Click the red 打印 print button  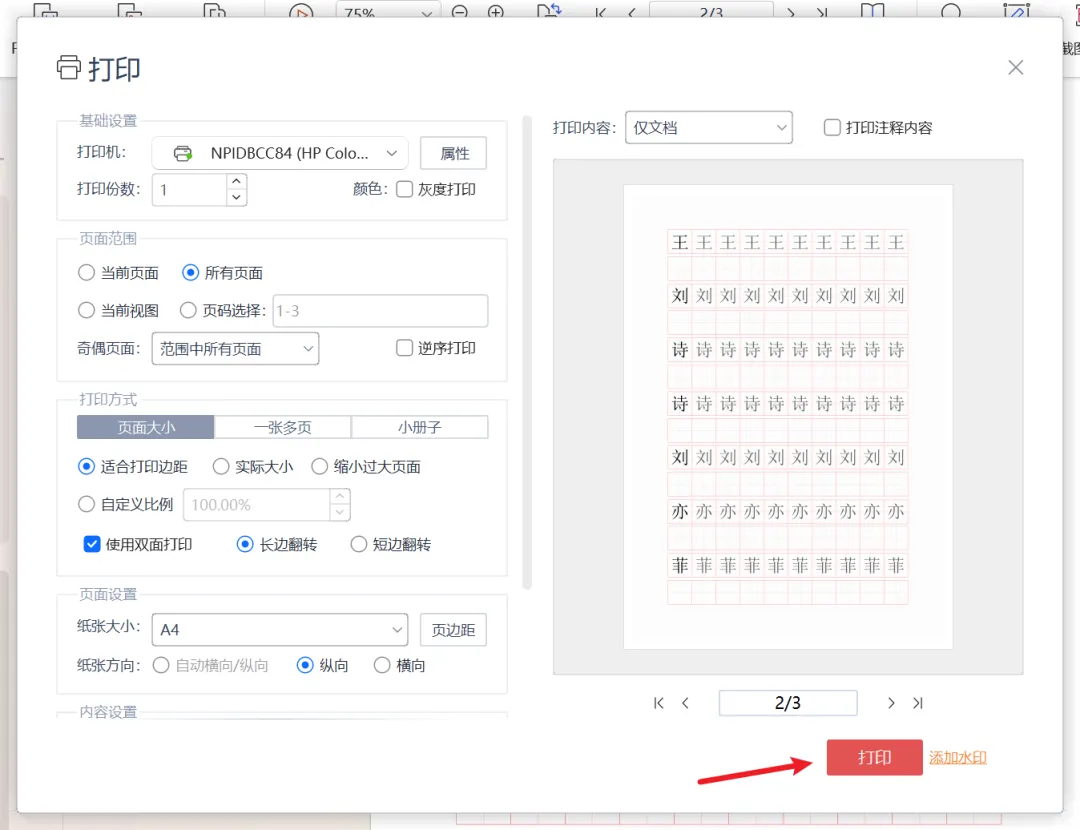point(873,757)
